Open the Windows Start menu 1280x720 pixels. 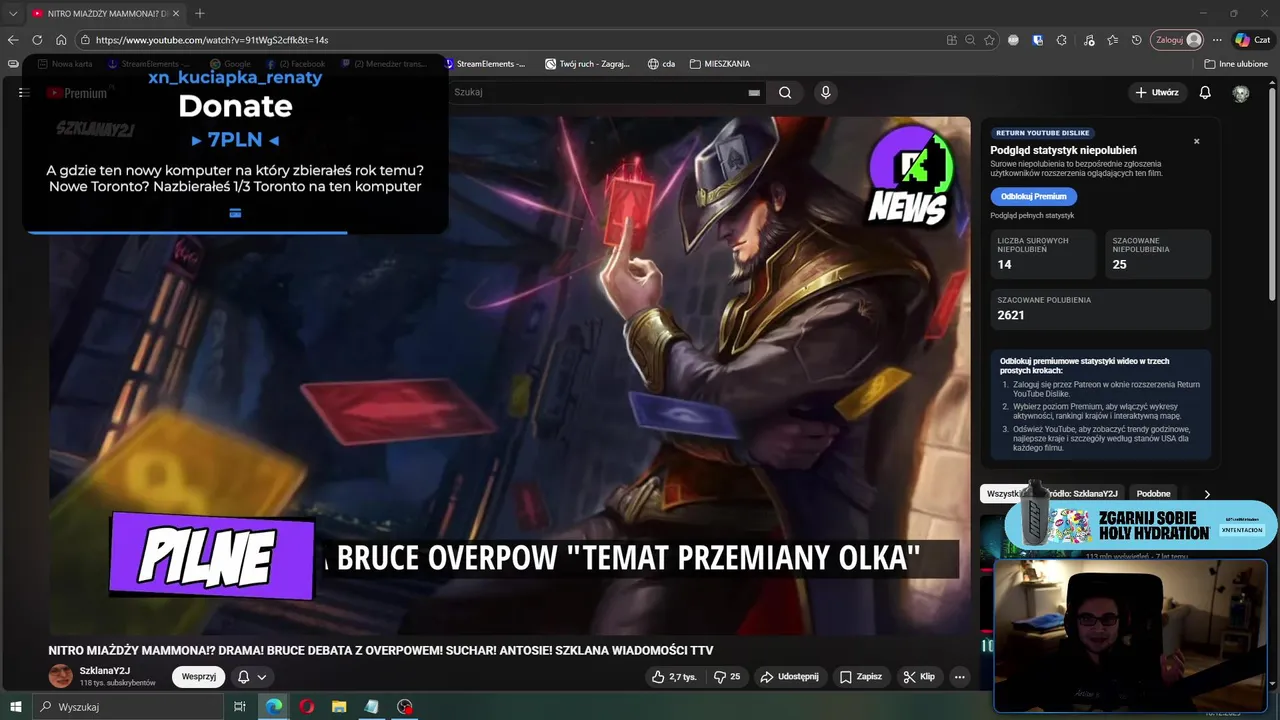15,707
